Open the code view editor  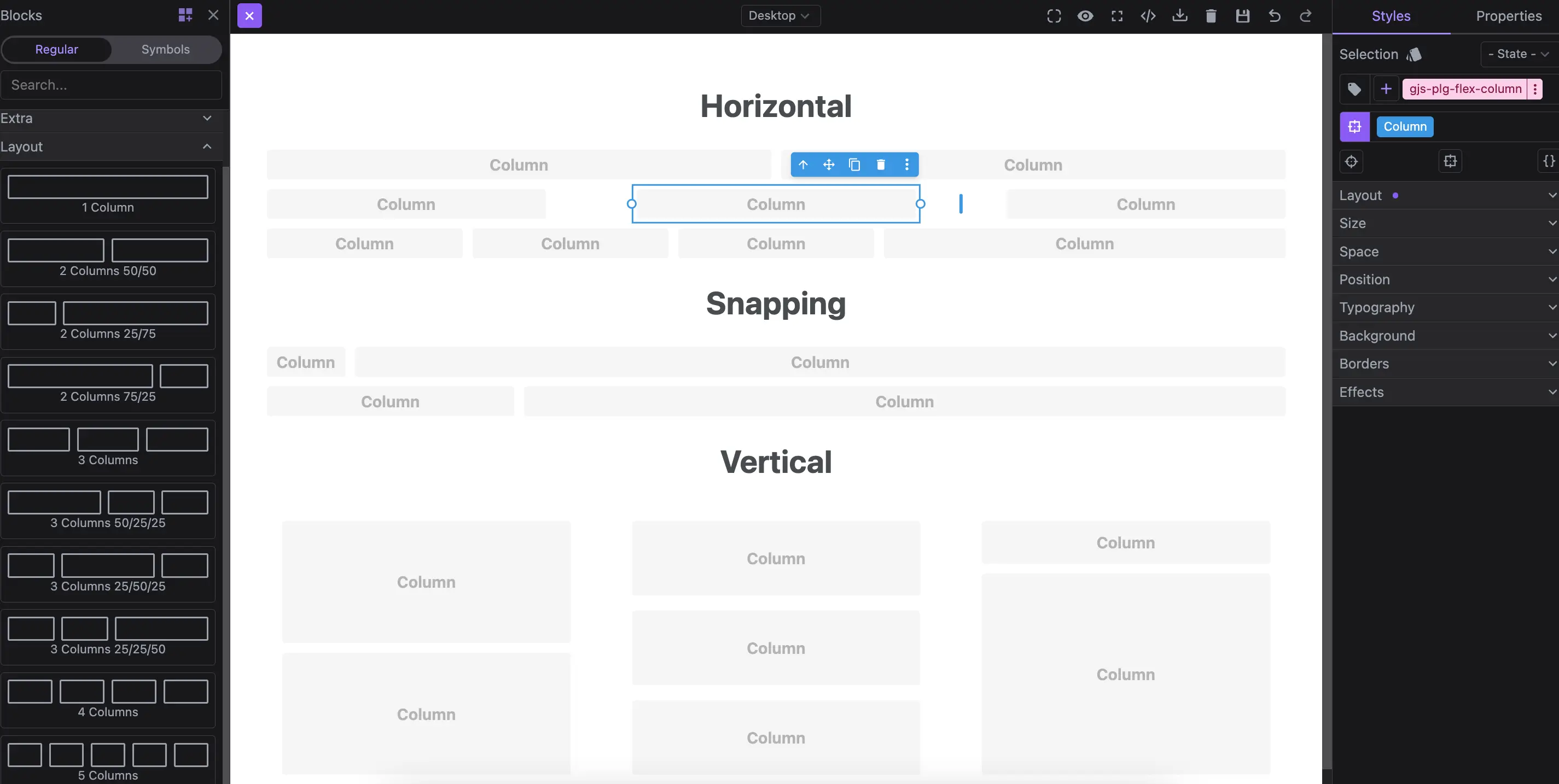click(x=1148, y=16)
